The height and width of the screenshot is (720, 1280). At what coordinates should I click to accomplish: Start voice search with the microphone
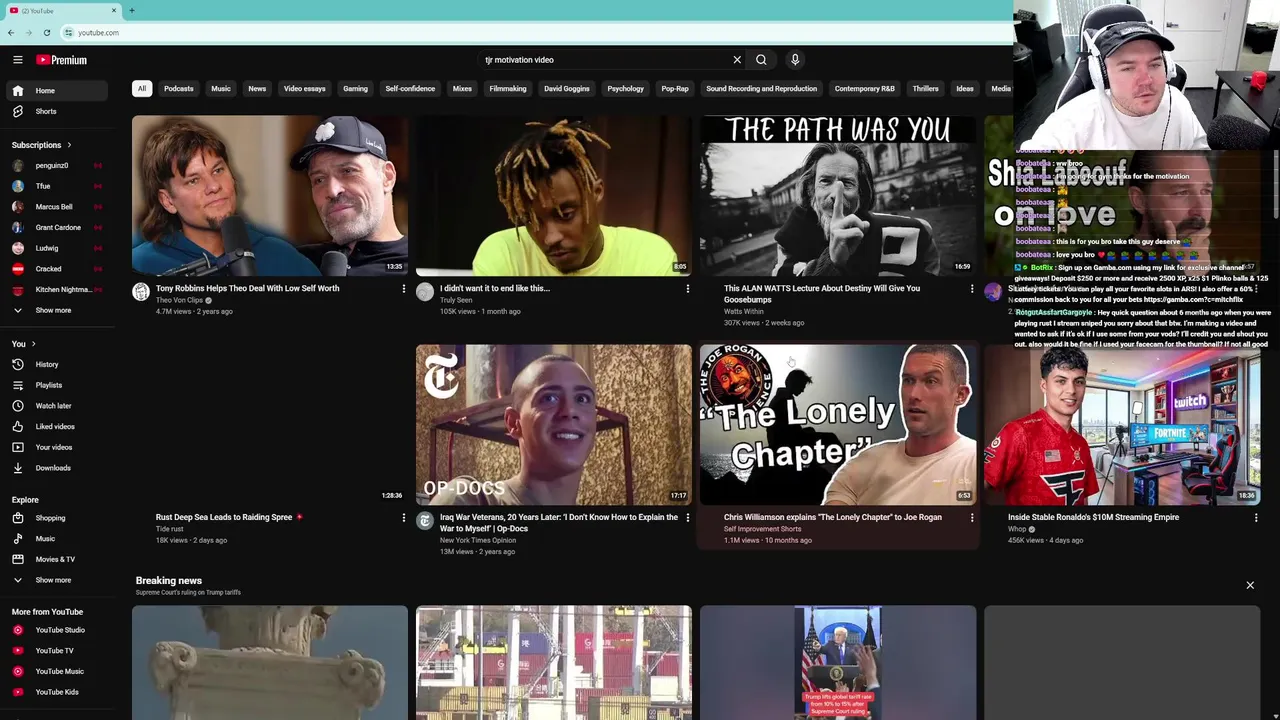click(795, 60)
